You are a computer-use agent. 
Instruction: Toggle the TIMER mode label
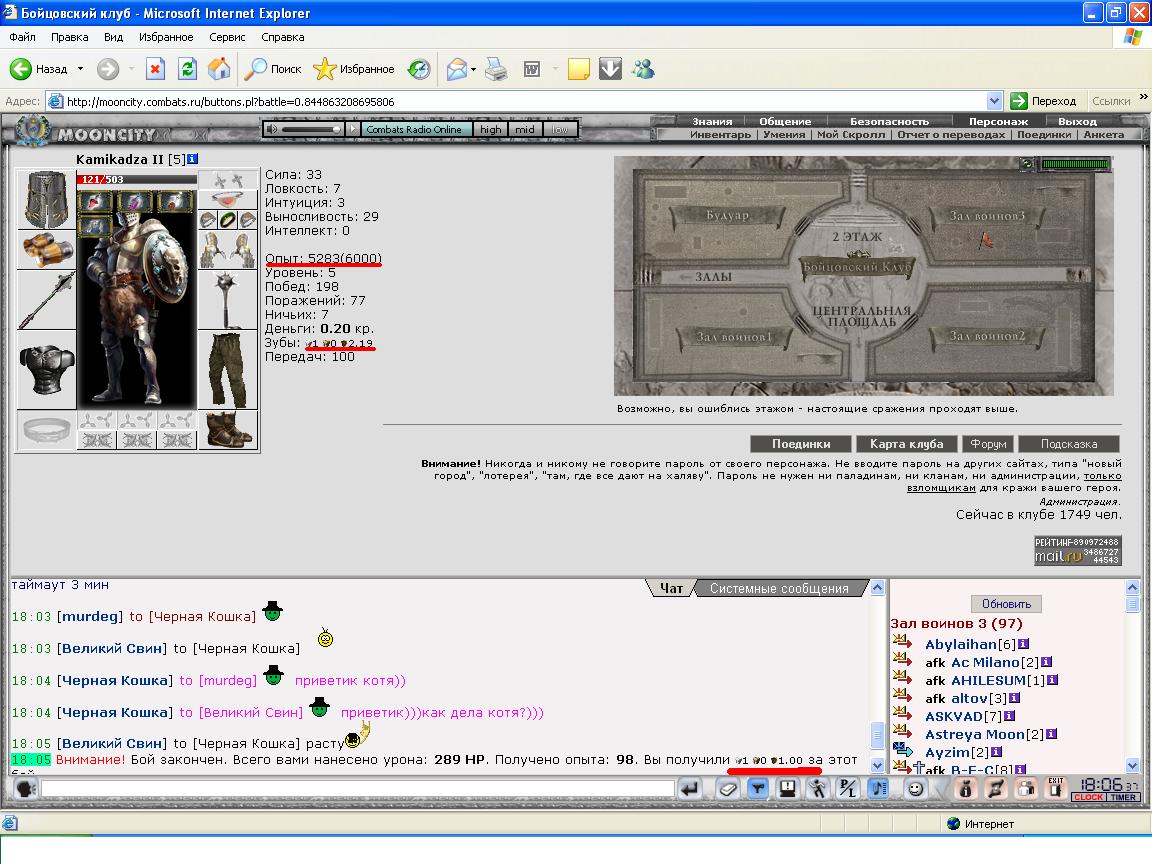(x=1123, y=797)
